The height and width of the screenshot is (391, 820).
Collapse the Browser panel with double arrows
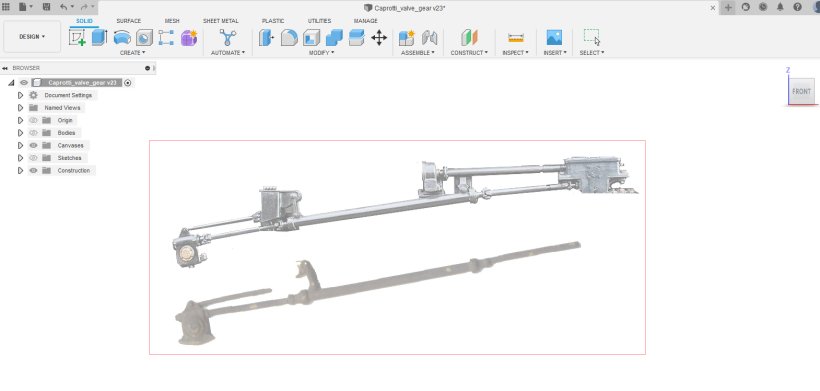pos(5,68)
